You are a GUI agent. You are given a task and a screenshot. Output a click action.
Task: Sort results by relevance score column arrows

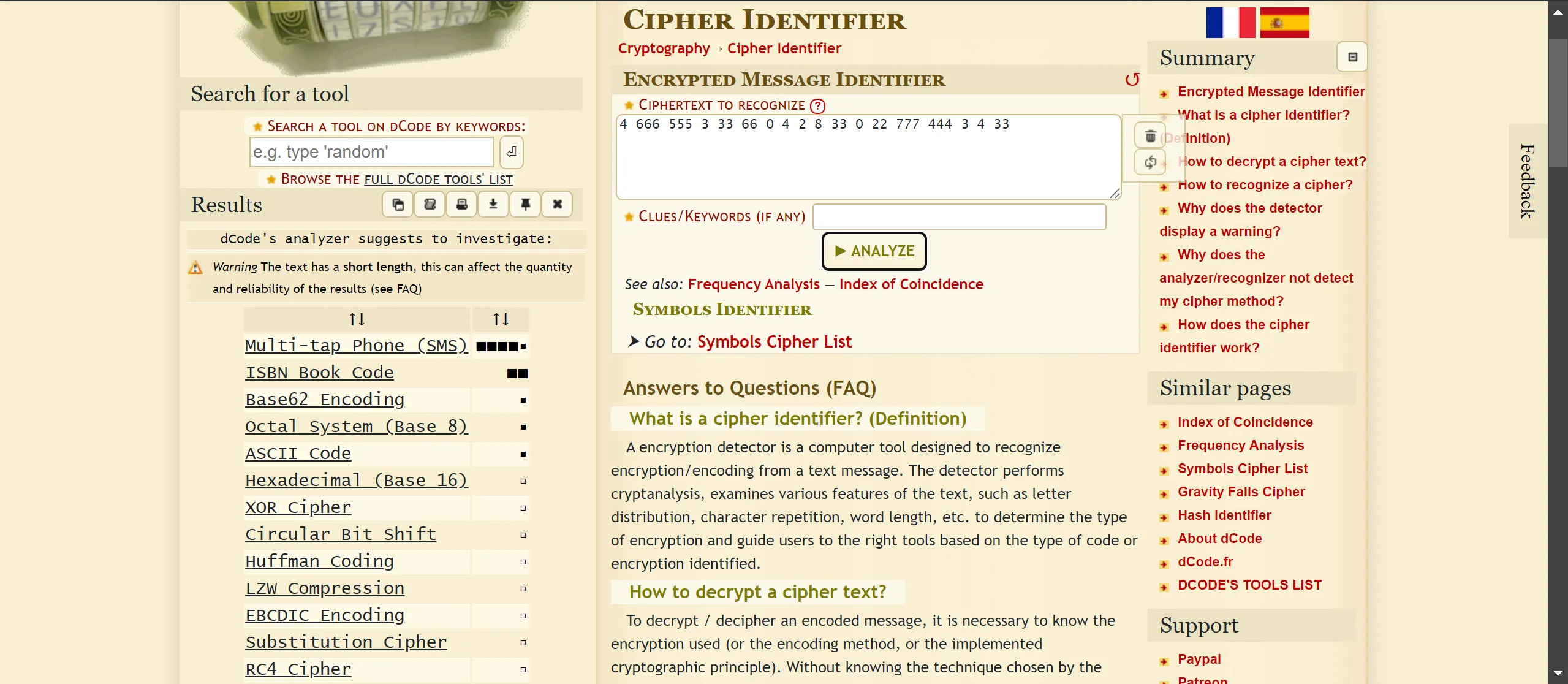click(501, 319)
